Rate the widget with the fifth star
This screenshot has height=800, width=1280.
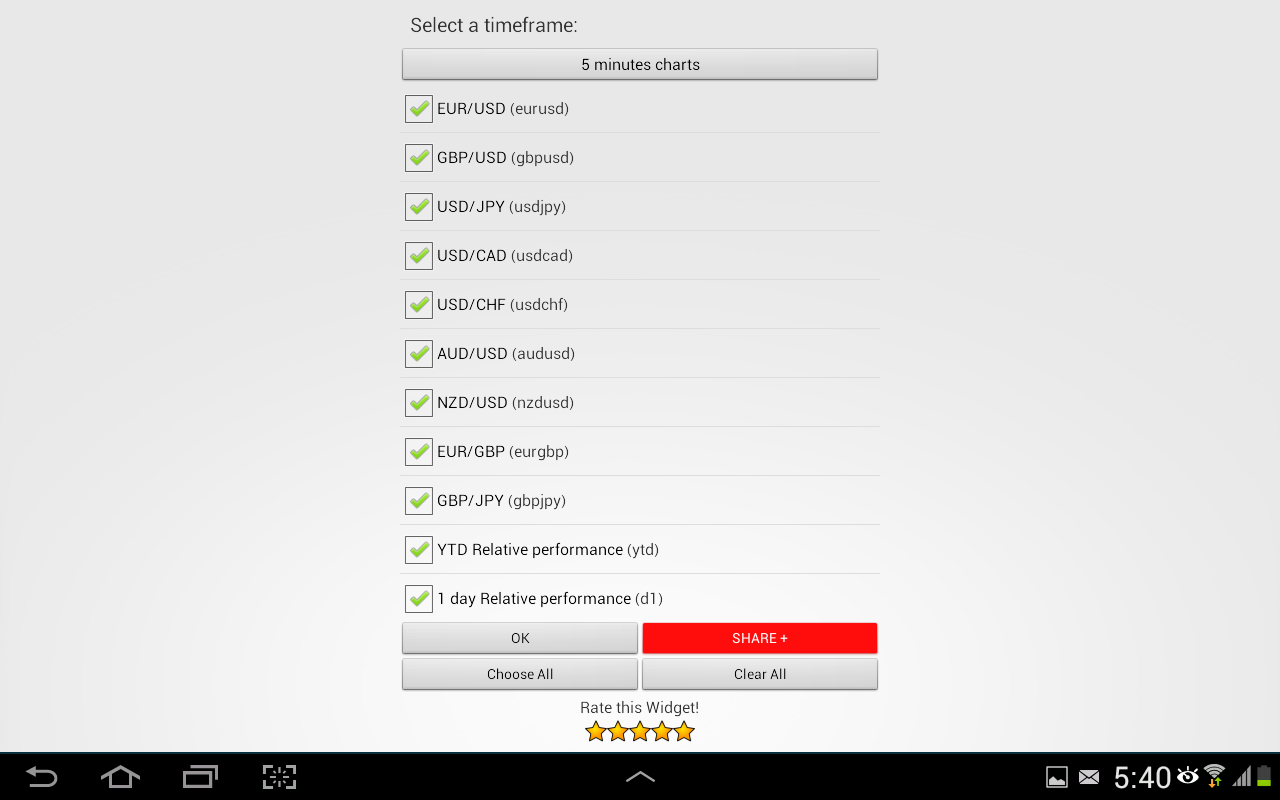(684, 732)
